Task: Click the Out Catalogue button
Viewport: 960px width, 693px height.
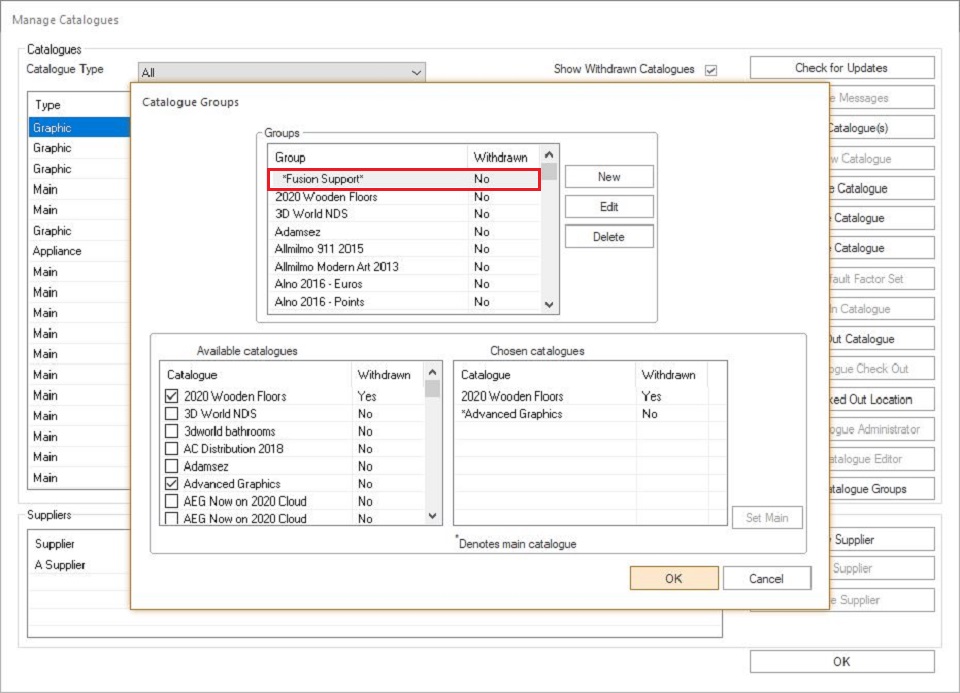Action: [882, 339]
